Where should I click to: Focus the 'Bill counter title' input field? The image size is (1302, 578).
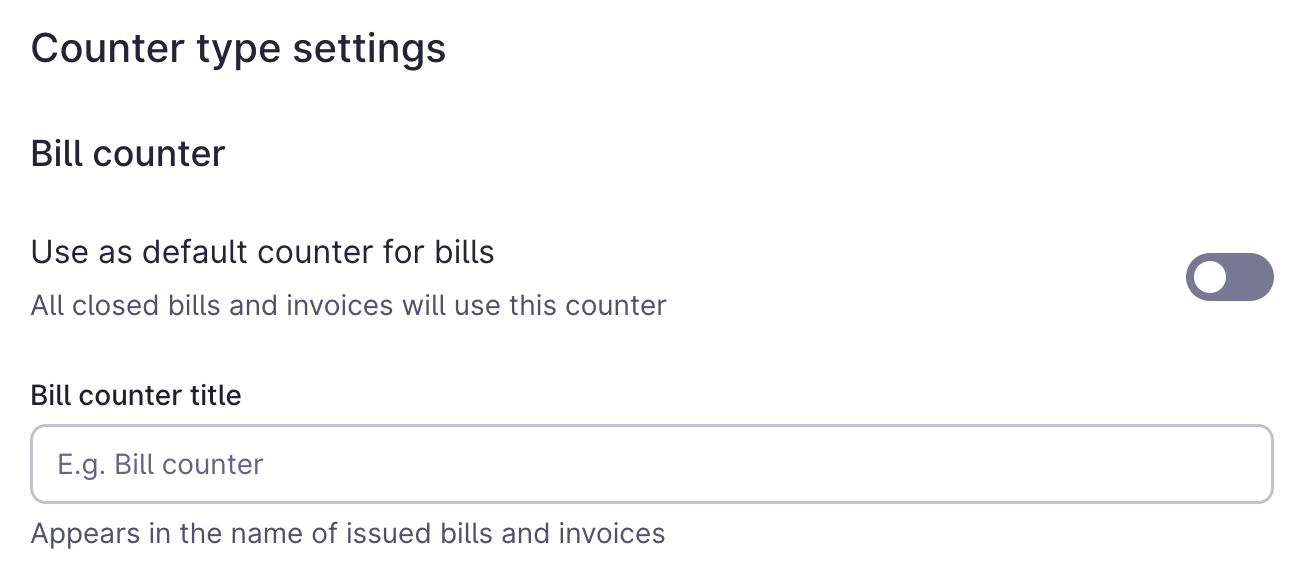pos(650,464)
